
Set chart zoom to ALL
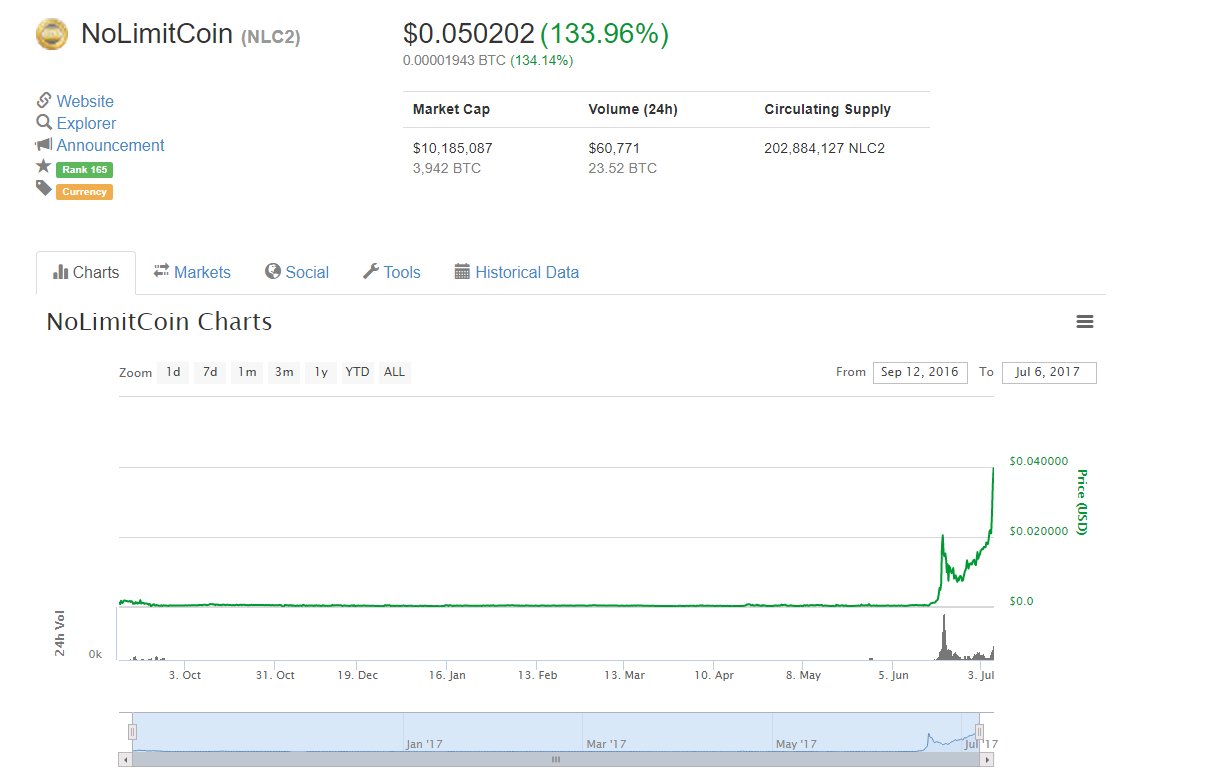tap(395, 372)
